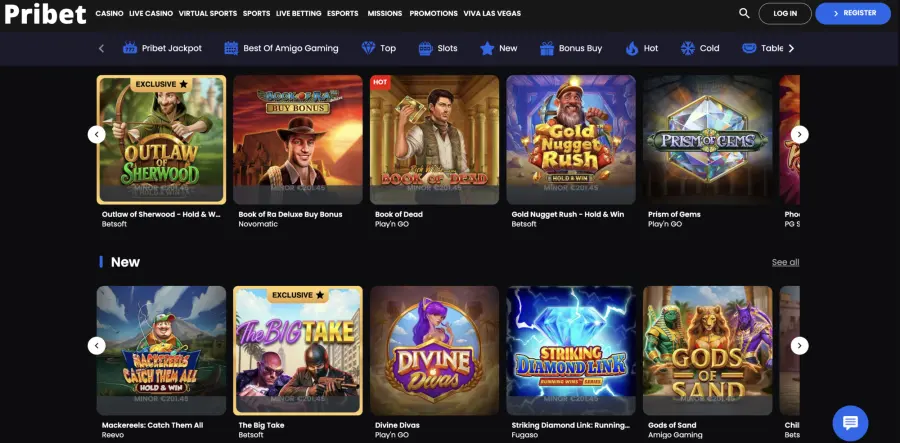Select the Pribet Jackpot category tab
This screenshot has height=443, width=900.
tap(162, 48)
